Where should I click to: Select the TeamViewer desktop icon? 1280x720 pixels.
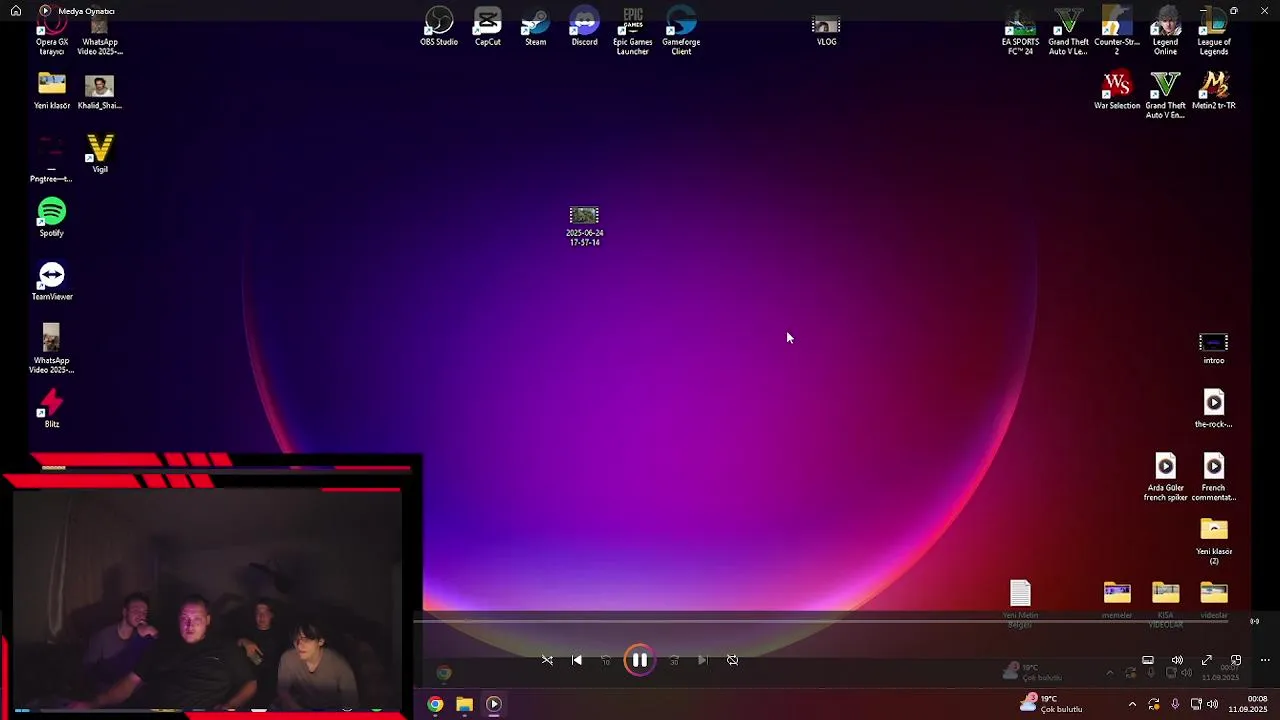[x=52, y=281]
